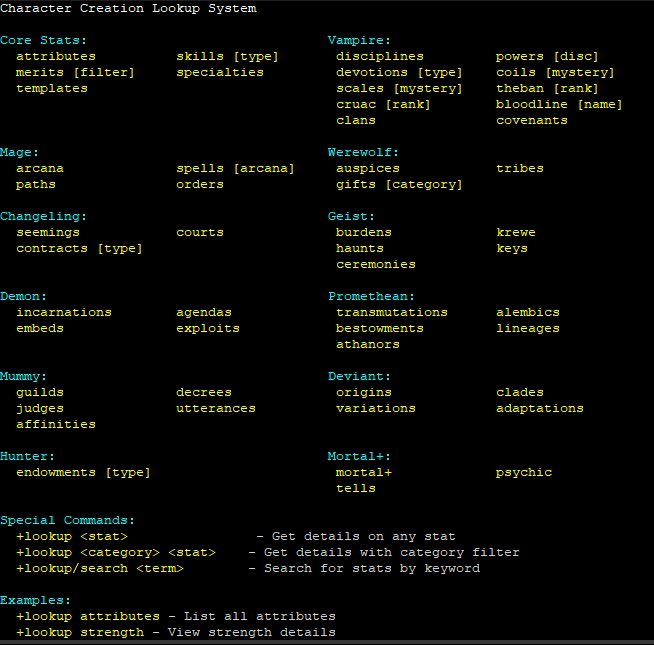Screen dimensions: 654x645
Task: Click 'psychic' in the Mortal+ section
Action: [x=523, y=473]
